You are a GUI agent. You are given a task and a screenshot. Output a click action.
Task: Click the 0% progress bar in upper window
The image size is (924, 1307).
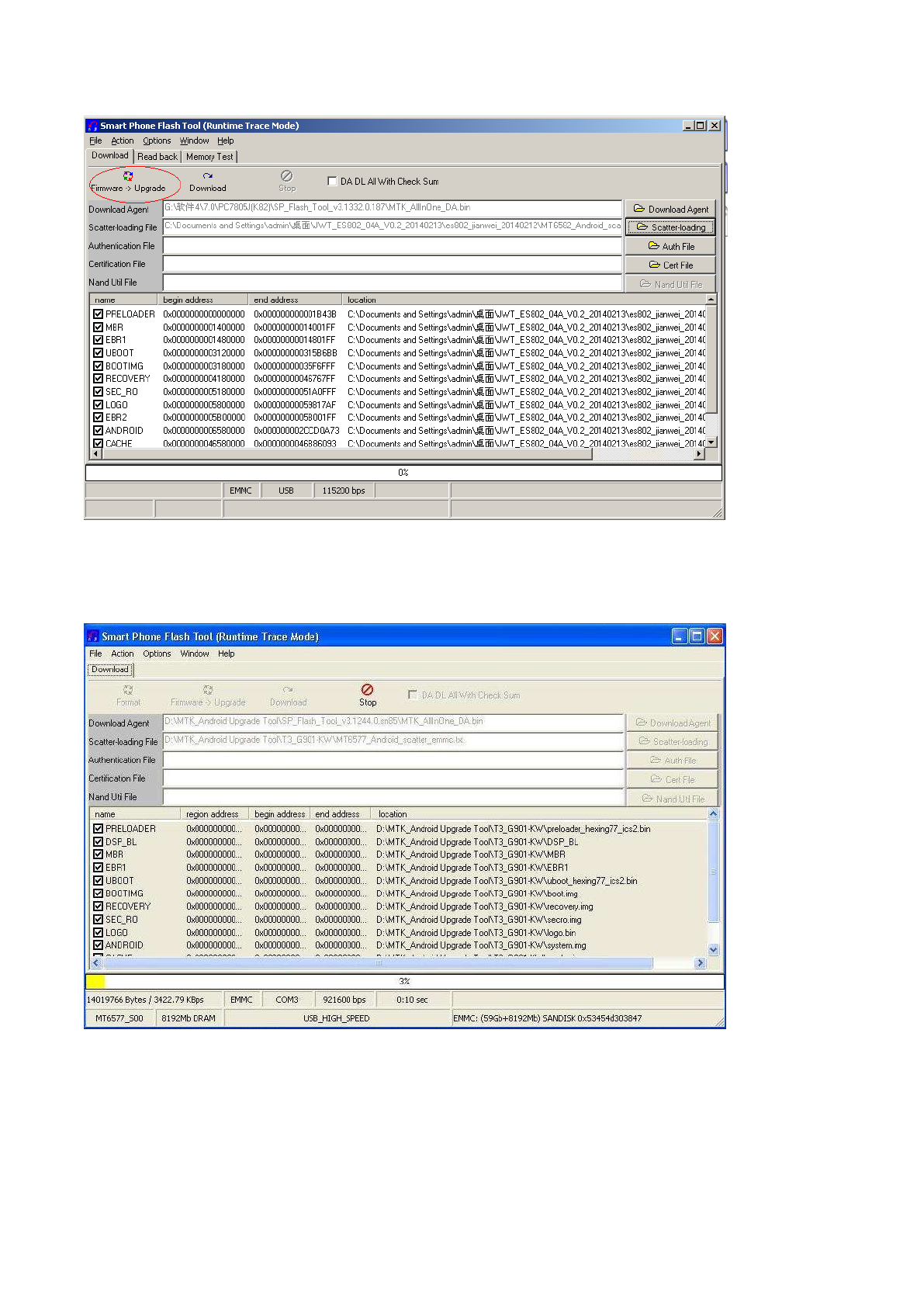(403, 473)
